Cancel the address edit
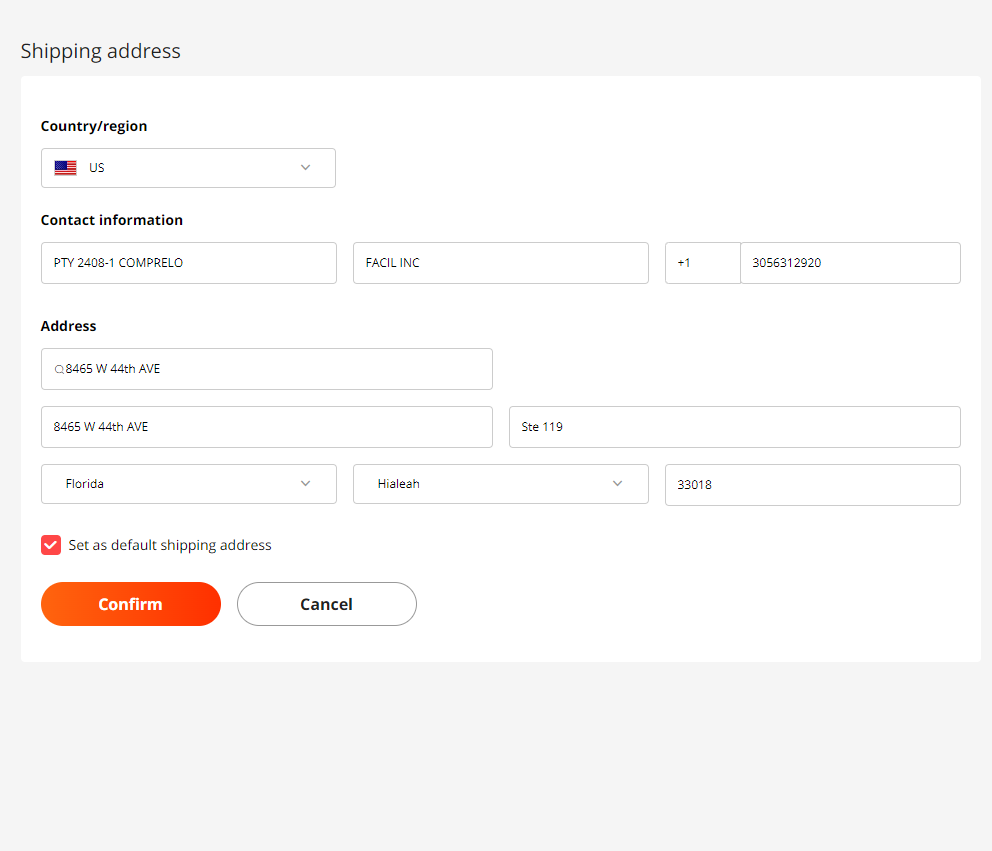 click(327, 604)
